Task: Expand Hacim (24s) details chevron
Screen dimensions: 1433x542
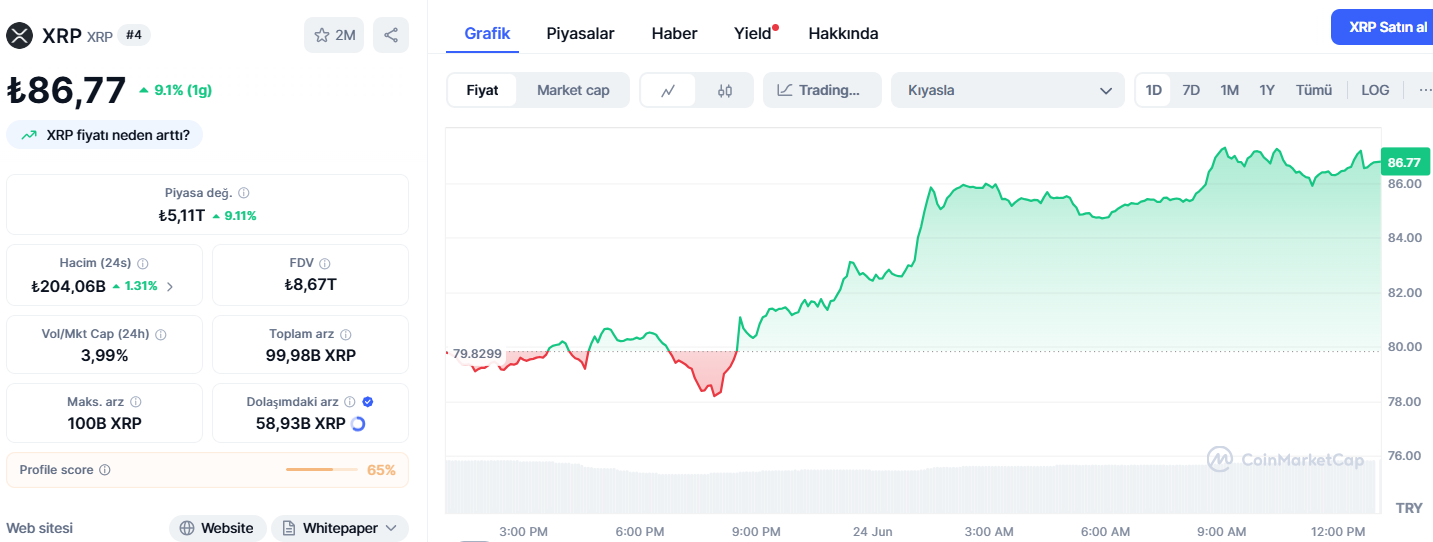Action: (x=169, y=286)
